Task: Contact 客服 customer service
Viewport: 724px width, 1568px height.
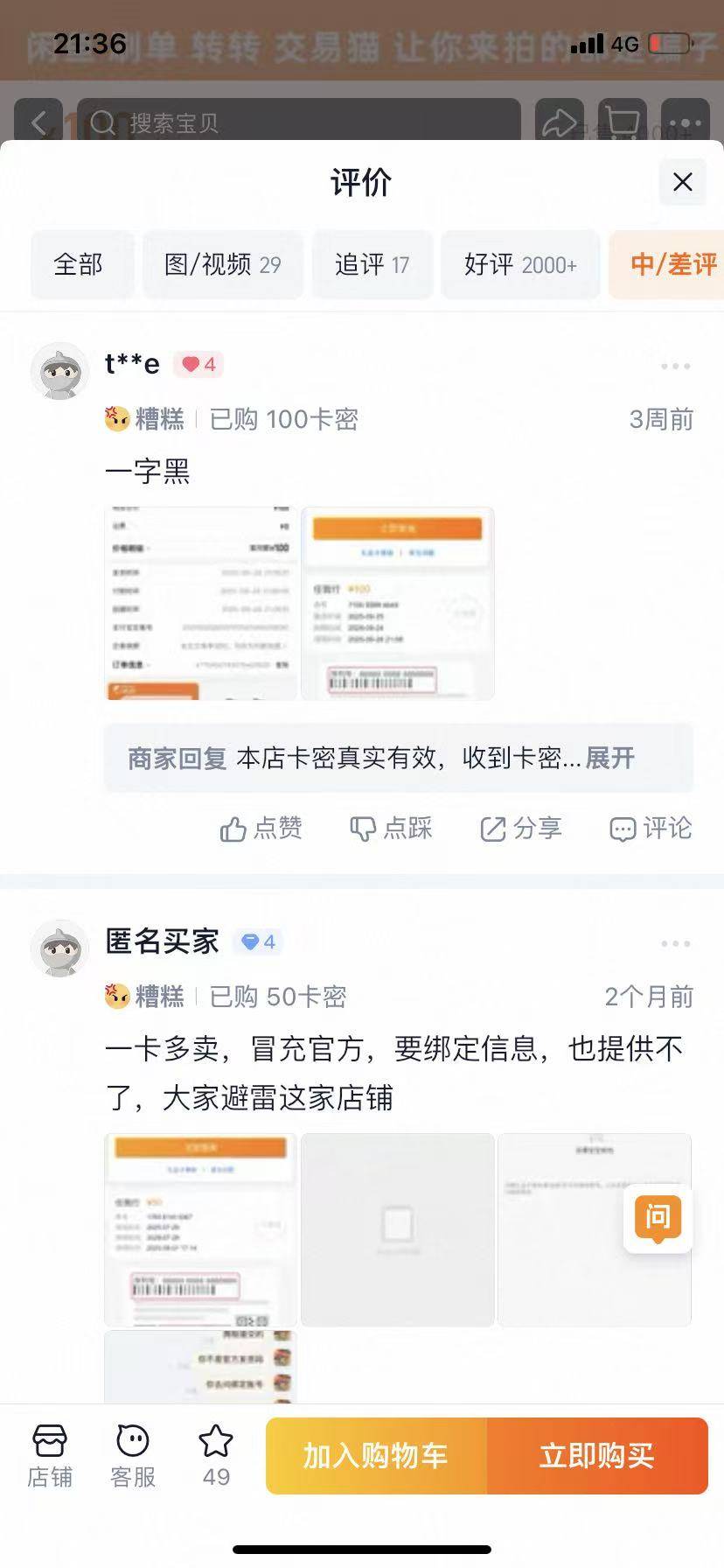Action: pos(133,1456)
